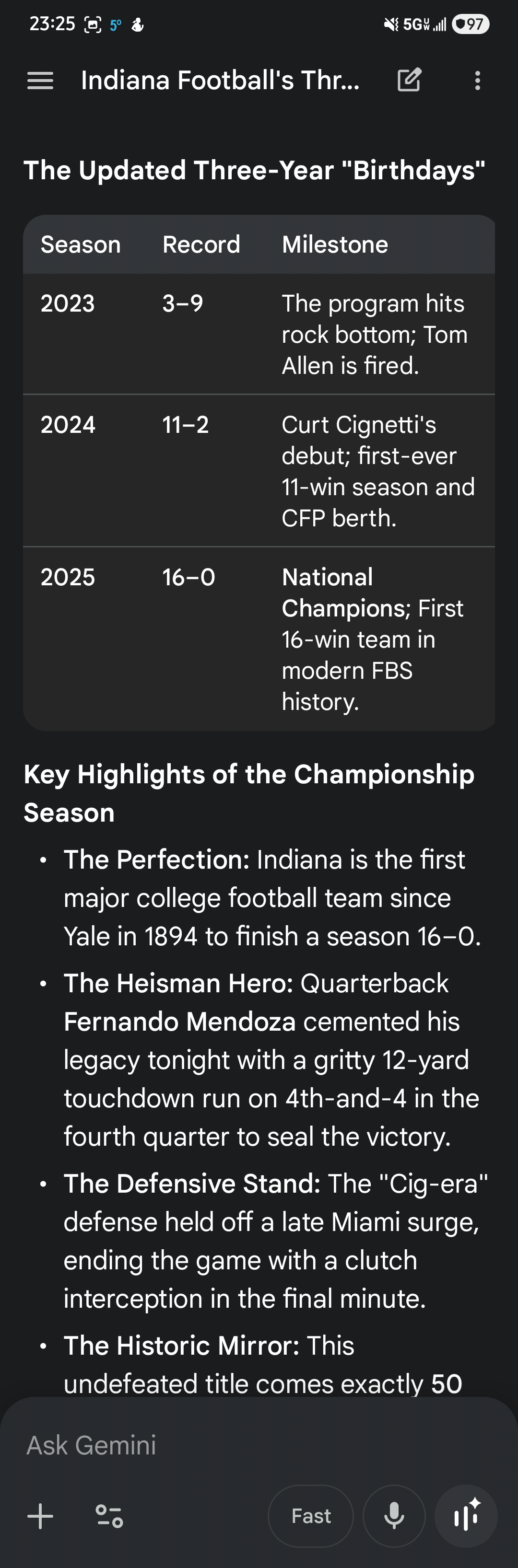Tap the microphone voice input
Screen dimensions: 518x1568
coord(394,1516)
